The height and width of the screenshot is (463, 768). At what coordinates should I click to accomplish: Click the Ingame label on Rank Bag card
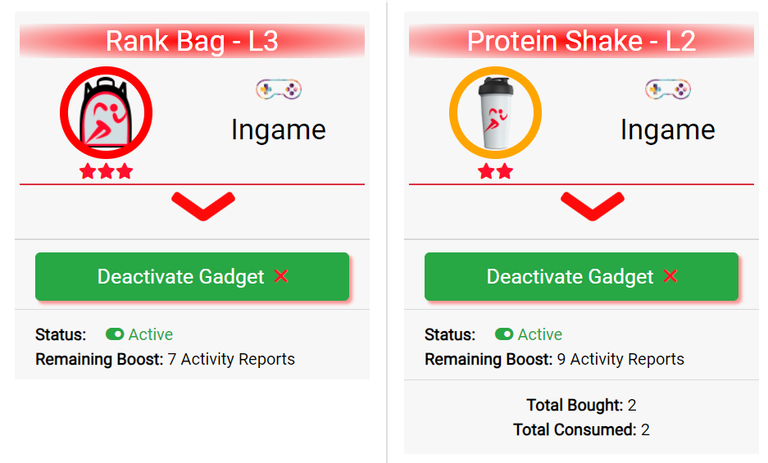[279, 130]
